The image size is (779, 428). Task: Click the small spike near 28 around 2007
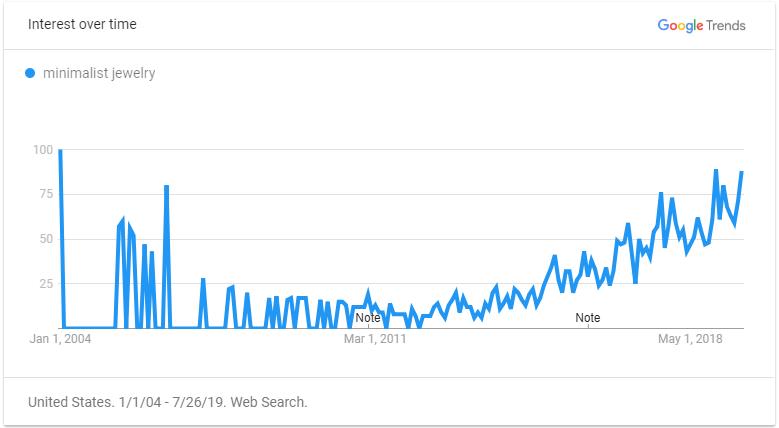[203, 279]
